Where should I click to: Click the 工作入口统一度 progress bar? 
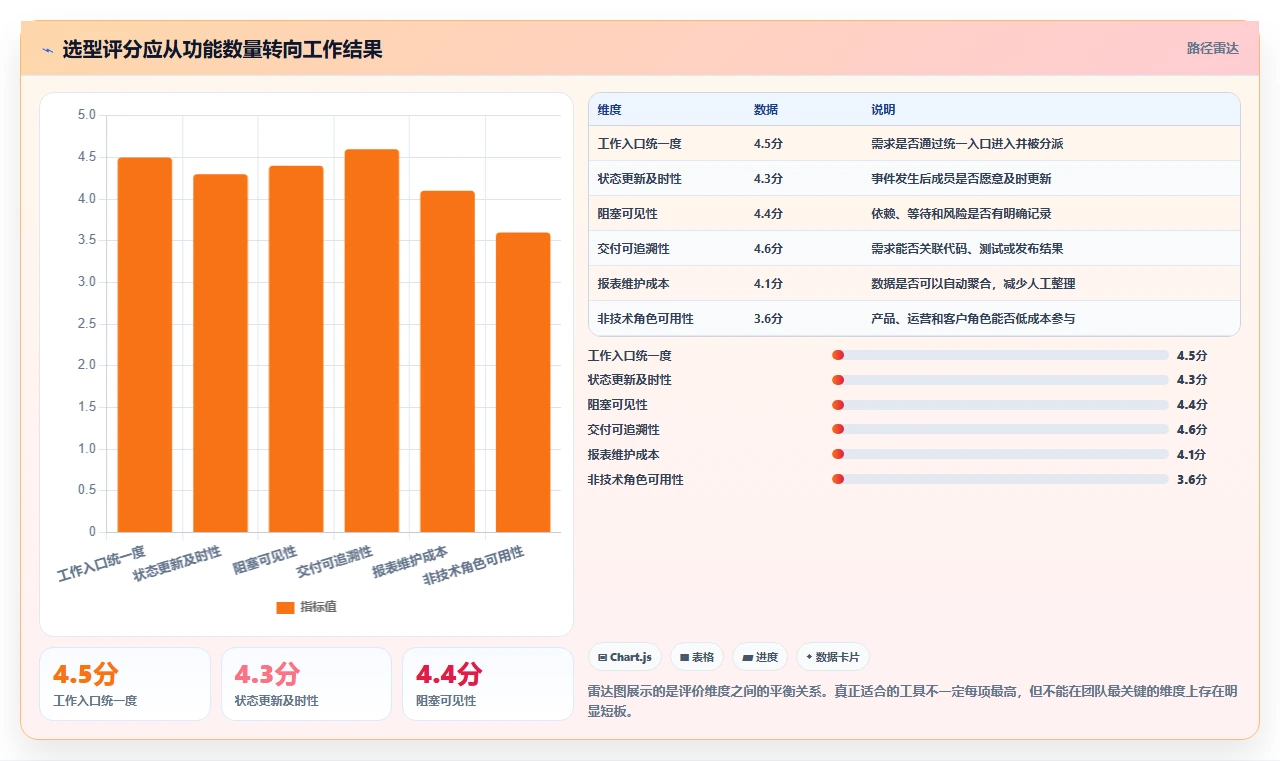click(x=1000, y=355)
